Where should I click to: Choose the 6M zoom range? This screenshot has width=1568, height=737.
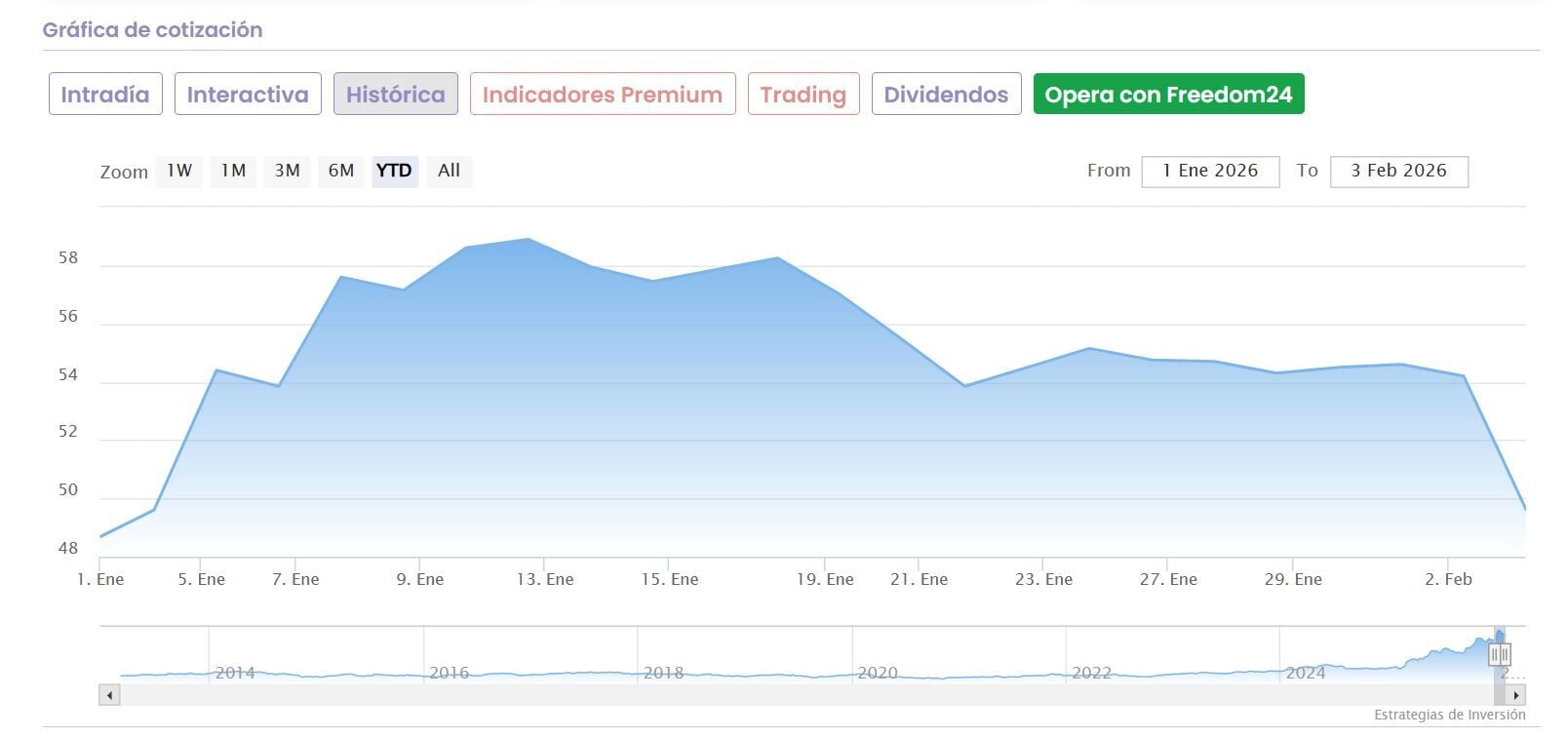click(x=341, y=171)
